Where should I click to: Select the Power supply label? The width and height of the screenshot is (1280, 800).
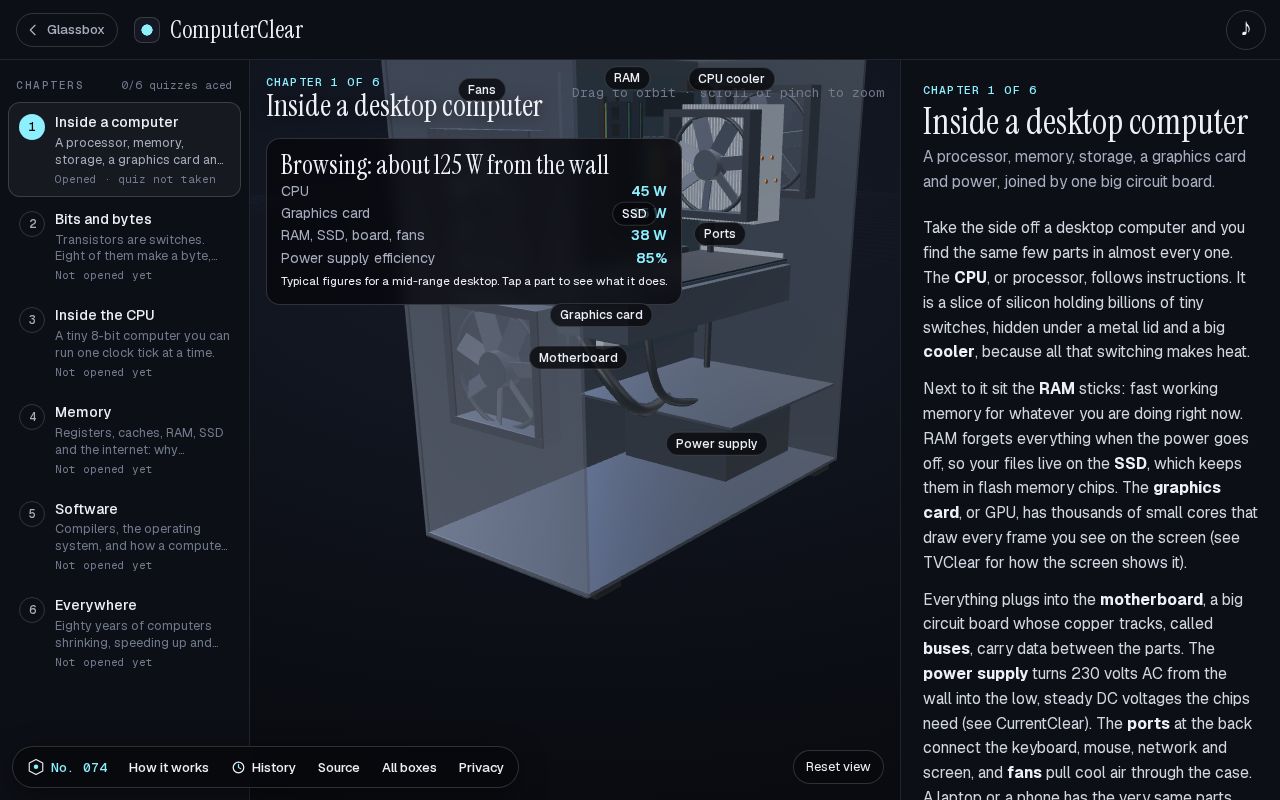716,444
